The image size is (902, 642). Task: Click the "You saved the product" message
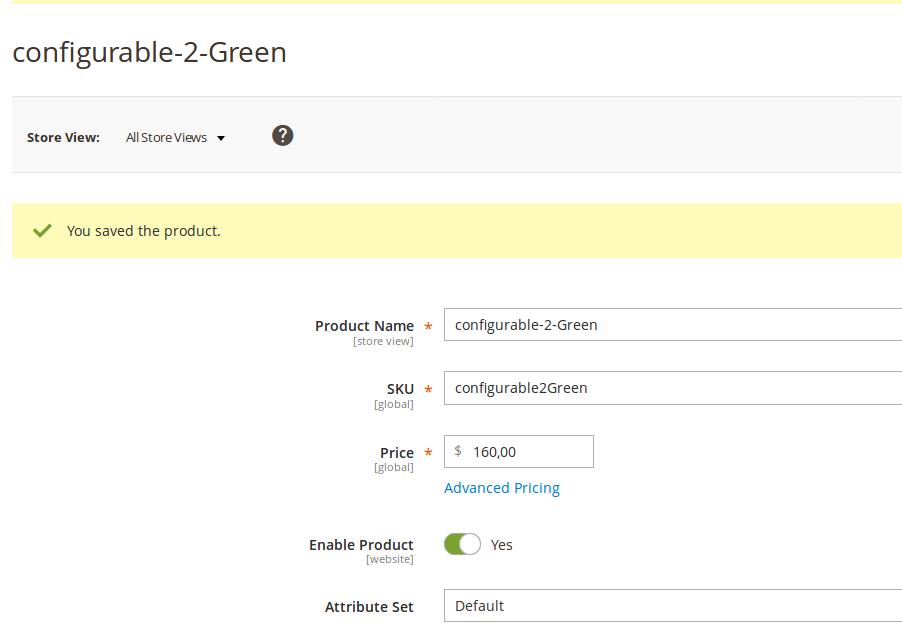coord(143,231)
